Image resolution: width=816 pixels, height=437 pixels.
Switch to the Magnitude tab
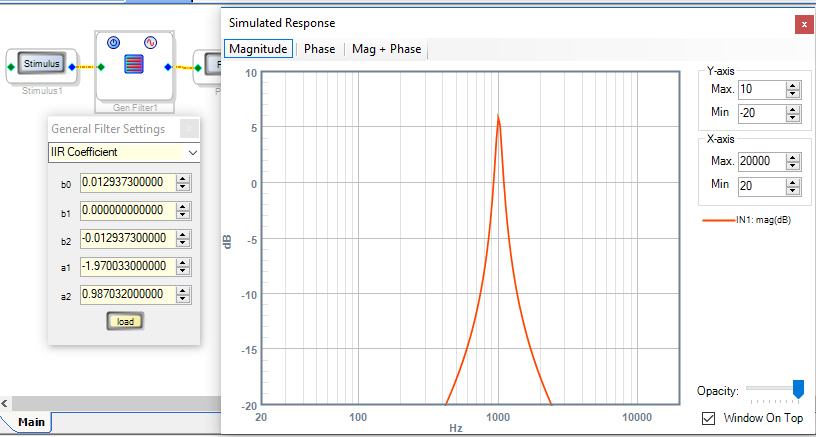coord(259,49)
